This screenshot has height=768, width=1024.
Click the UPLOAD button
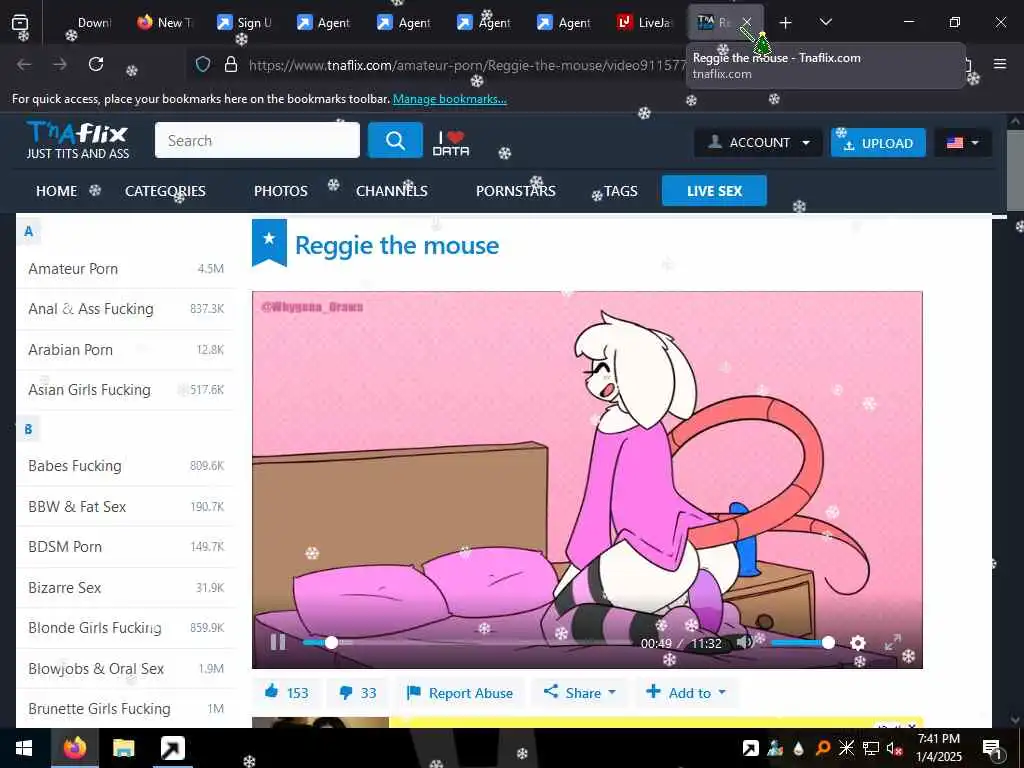[878, 142]
